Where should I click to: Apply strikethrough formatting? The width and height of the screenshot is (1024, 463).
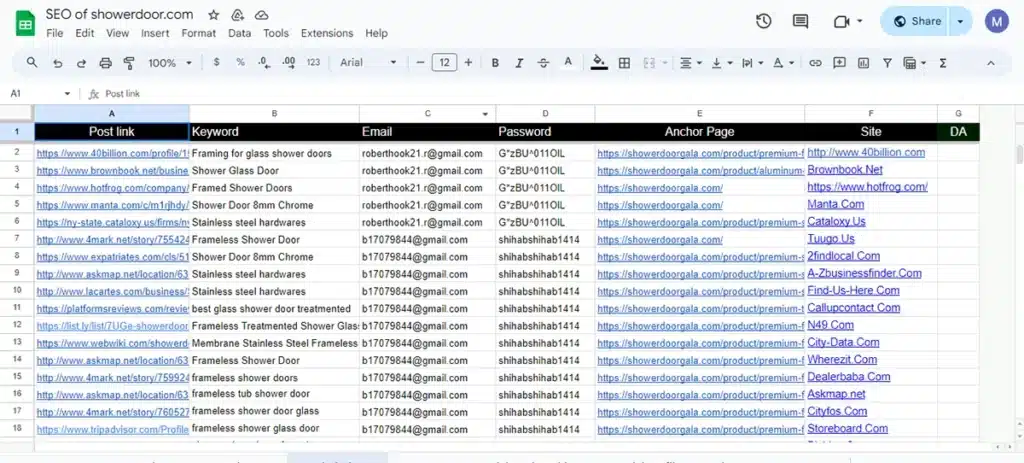coord(543,63)
